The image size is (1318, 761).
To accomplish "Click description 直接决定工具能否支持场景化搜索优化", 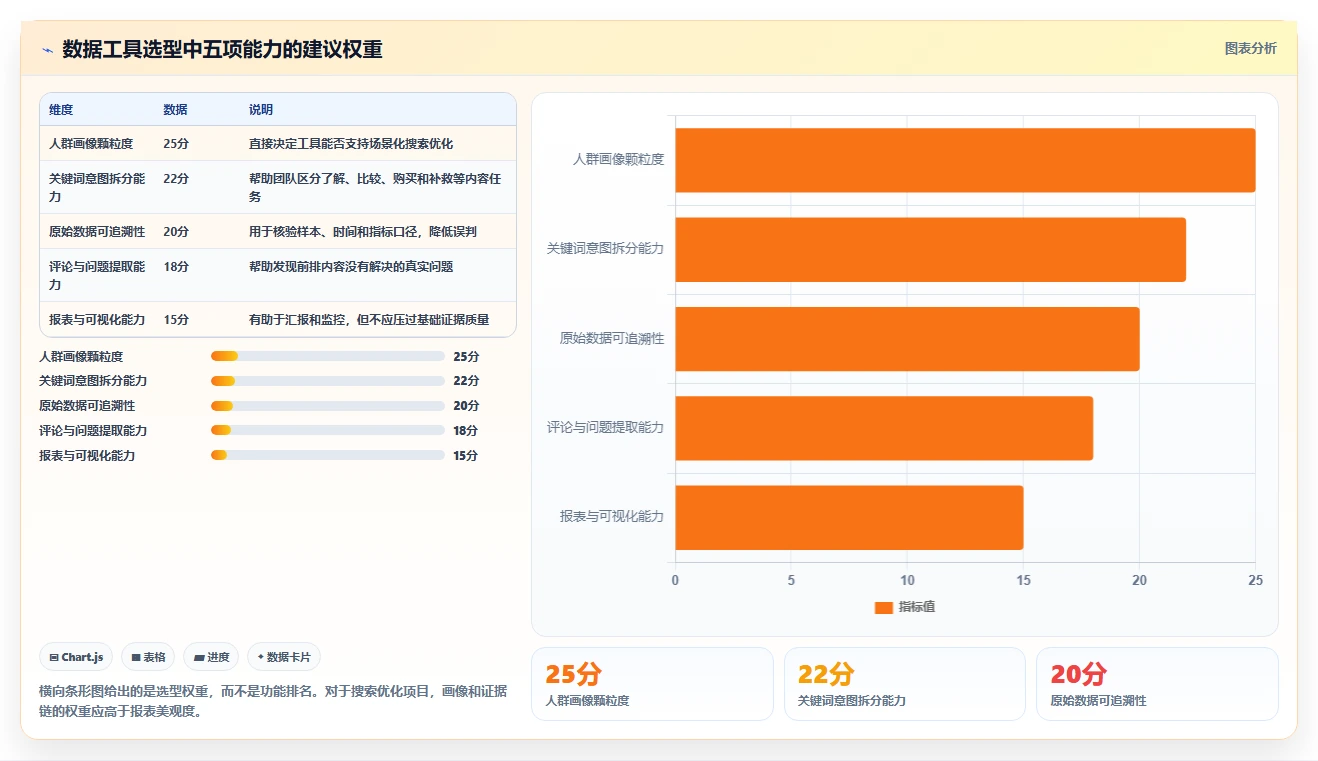I will pos(351,144).
